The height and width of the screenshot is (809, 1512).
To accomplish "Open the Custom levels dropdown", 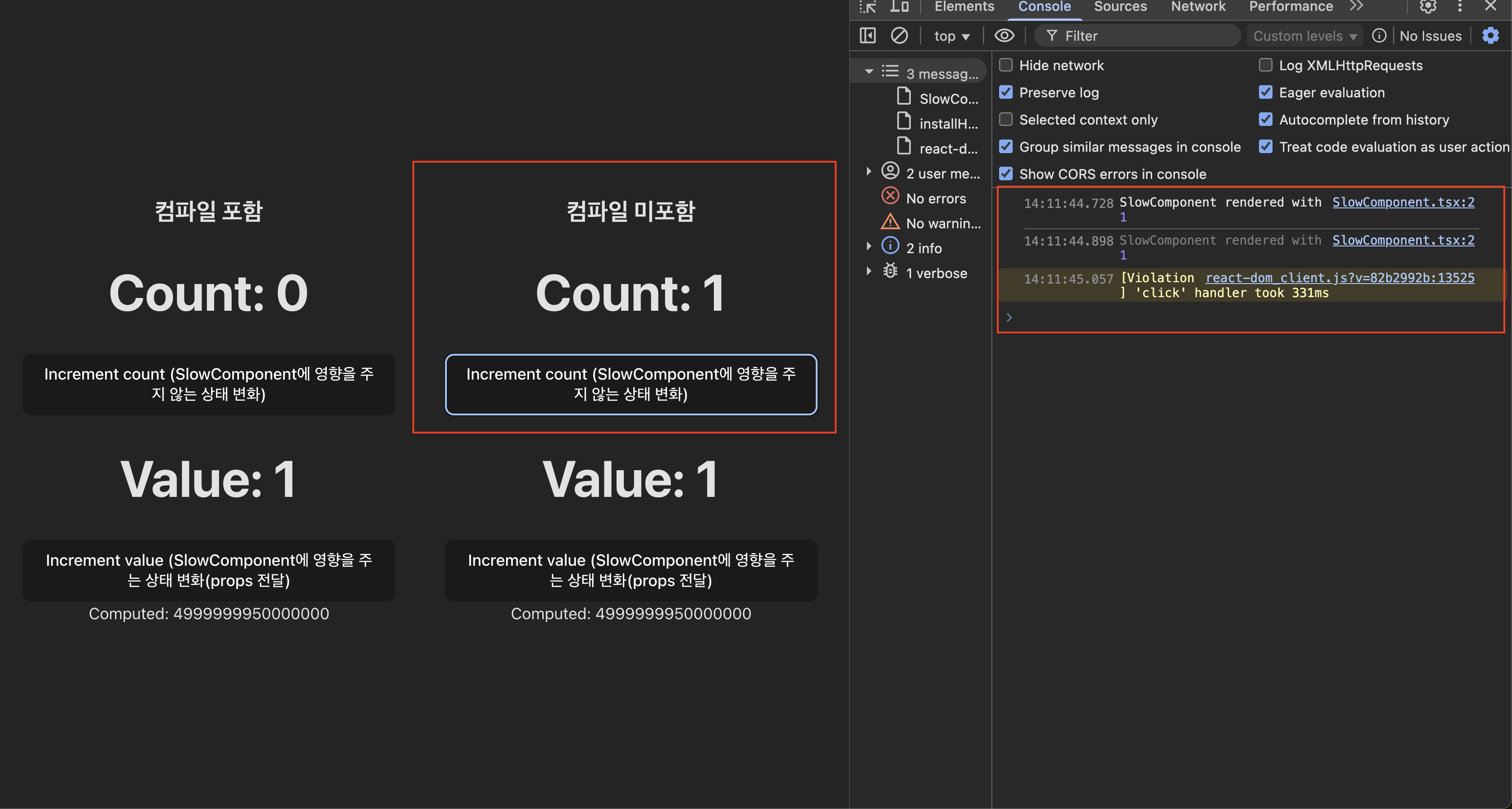I will coord(1304,36).
